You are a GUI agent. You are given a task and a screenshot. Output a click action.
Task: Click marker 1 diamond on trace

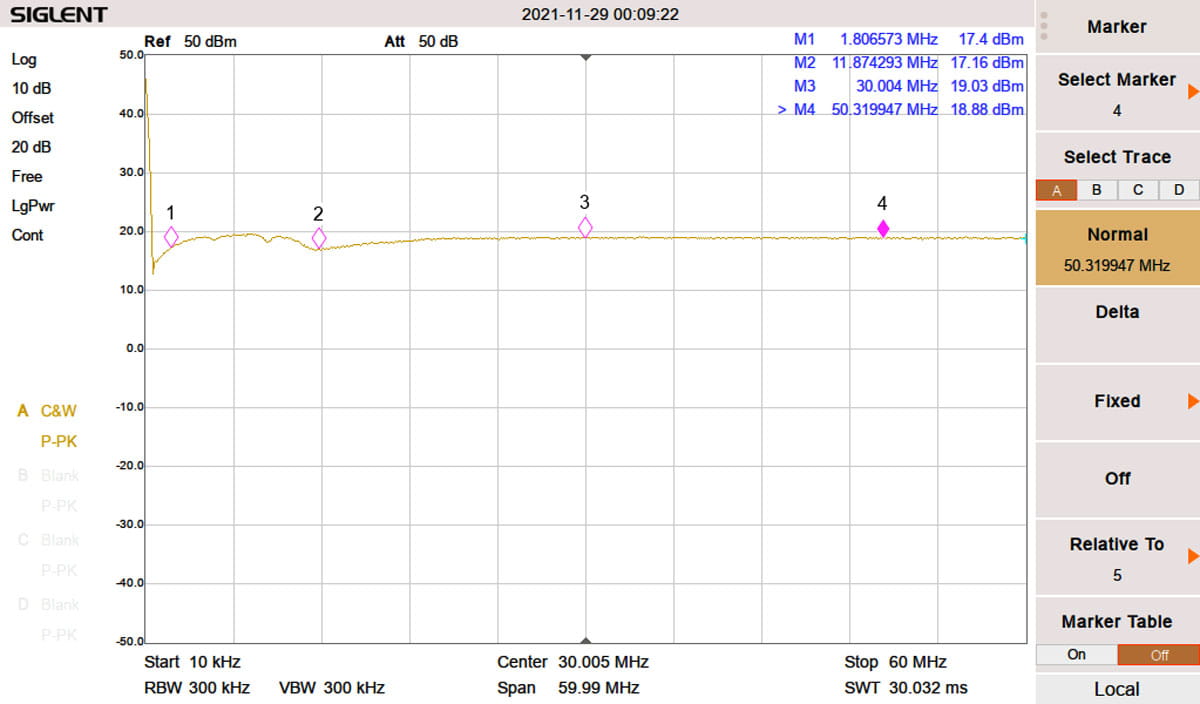(171, 237)
